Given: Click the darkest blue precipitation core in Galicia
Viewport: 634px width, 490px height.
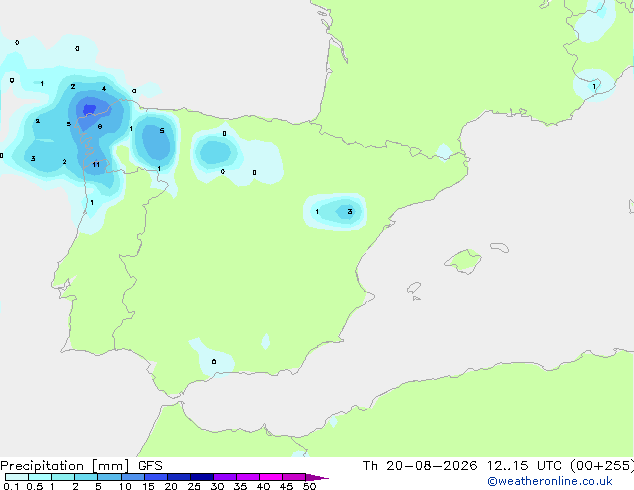Looking at the screenshot, I should pyautogui.click(x=89, y=110).
